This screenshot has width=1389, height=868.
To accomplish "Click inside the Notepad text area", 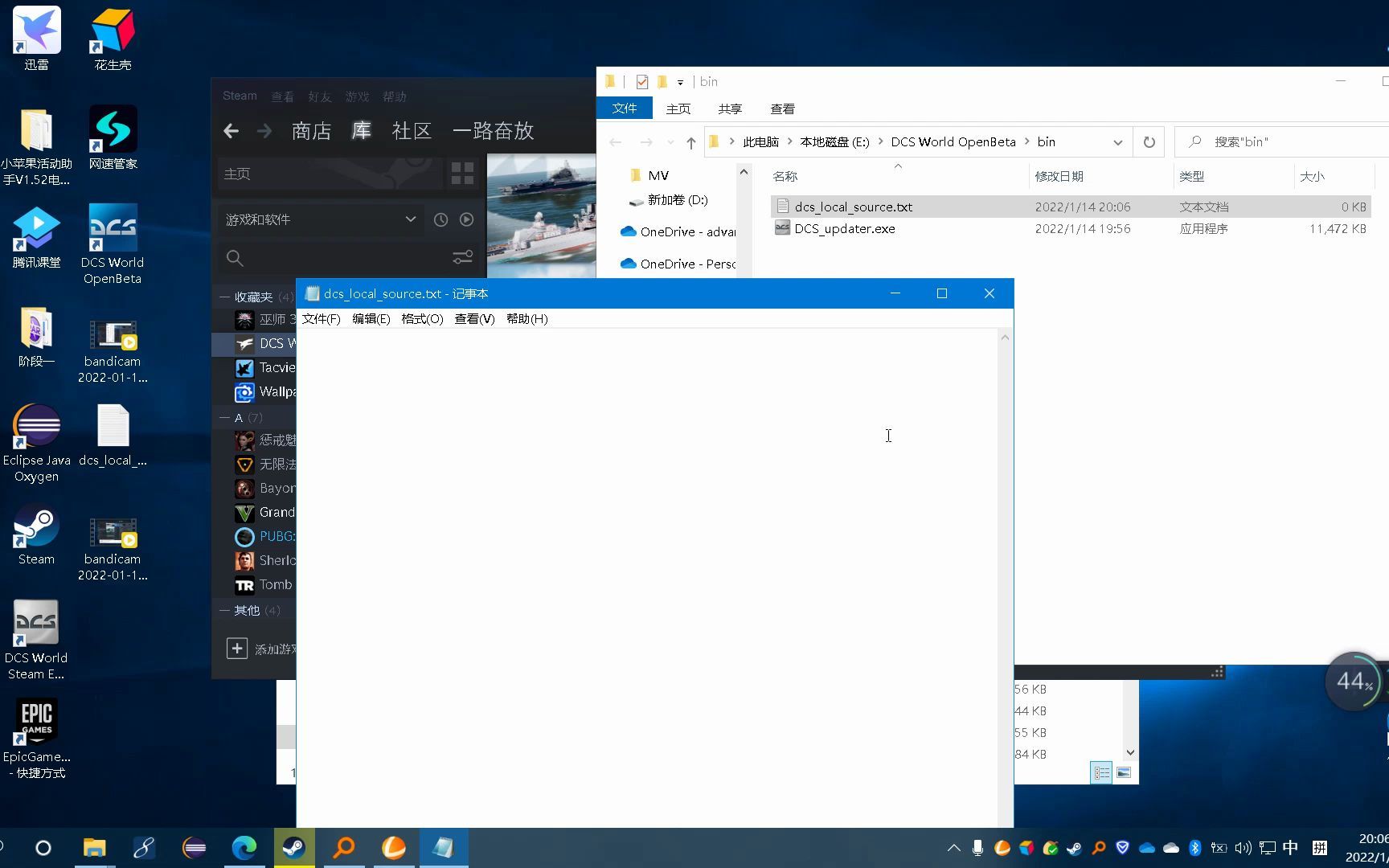I will pyautogui.click(x=647, y=578).
